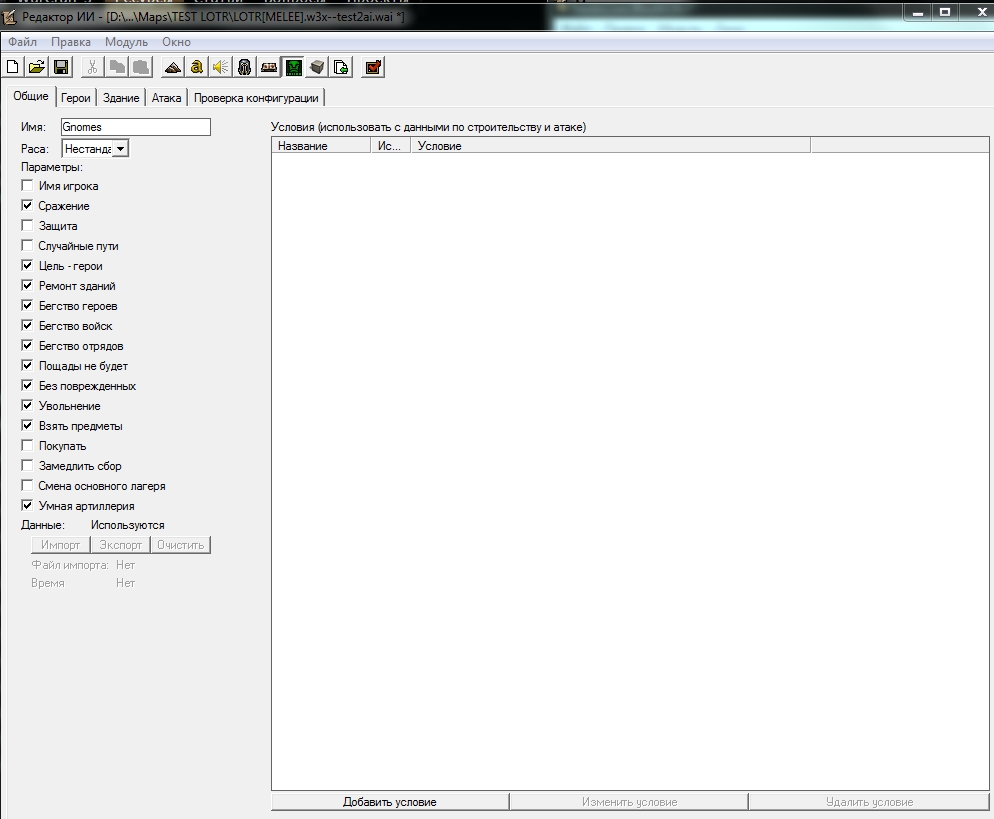
Task: Open the Файл menu
Action: (22, 42)
